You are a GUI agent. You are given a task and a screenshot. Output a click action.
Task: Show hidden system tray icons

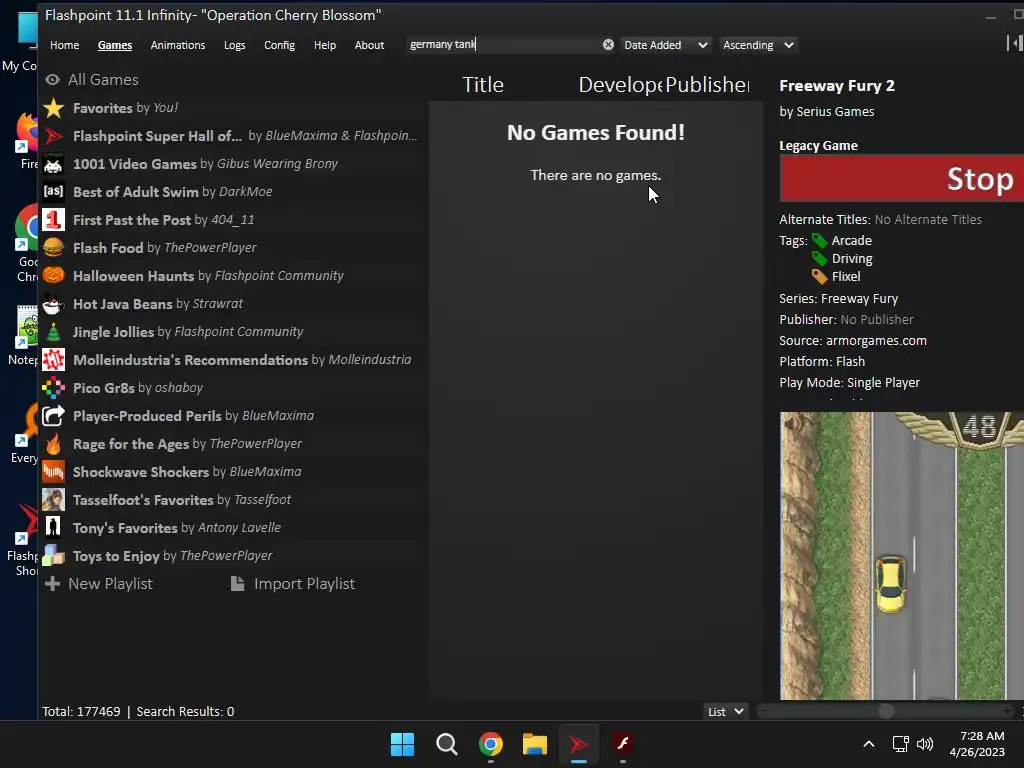pos(869,744)
